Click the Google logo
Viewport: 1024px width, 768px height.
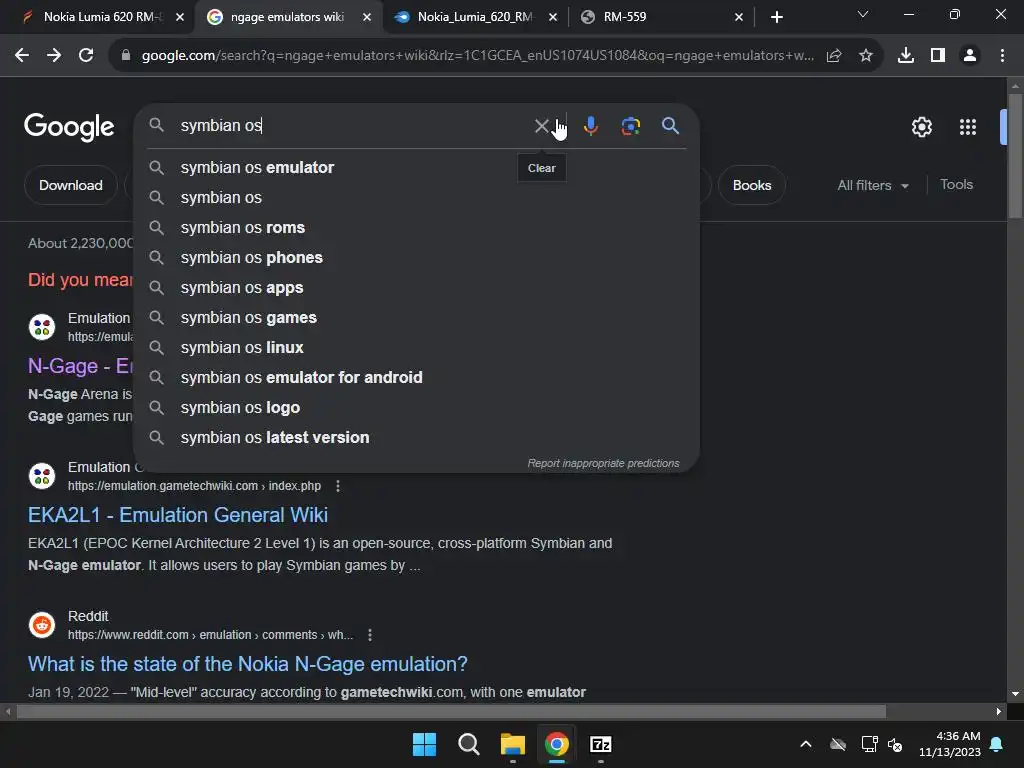tap(69, 127)
